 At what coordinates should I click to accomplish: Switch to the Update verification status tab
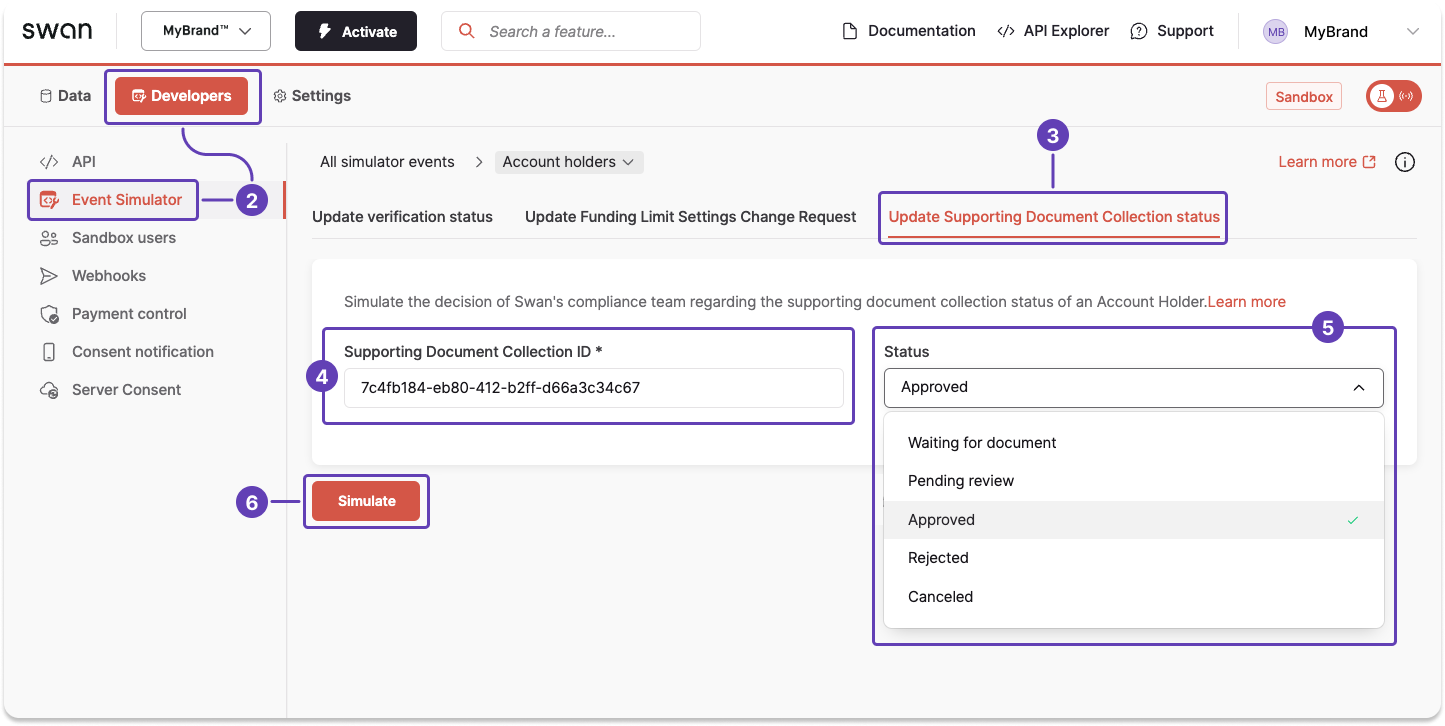coord(403,216)
